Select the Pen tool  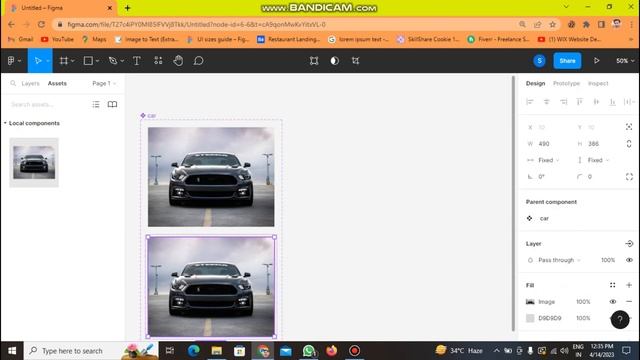(x=113, y=61)
